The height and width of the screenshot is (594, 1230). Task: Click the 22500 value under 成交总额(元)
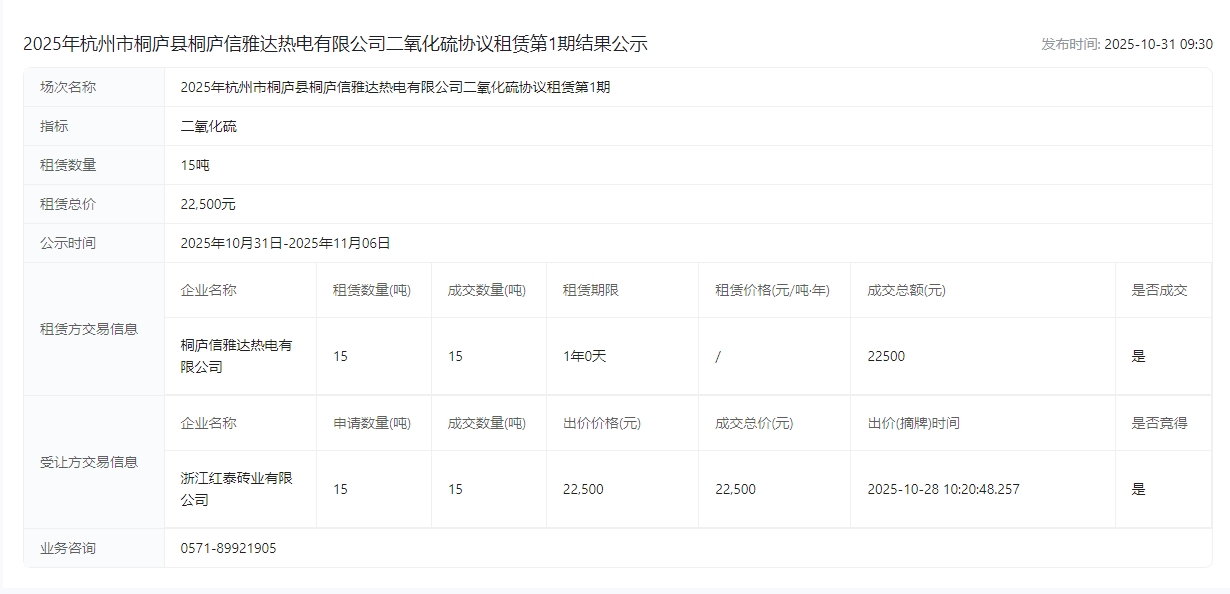885,356
